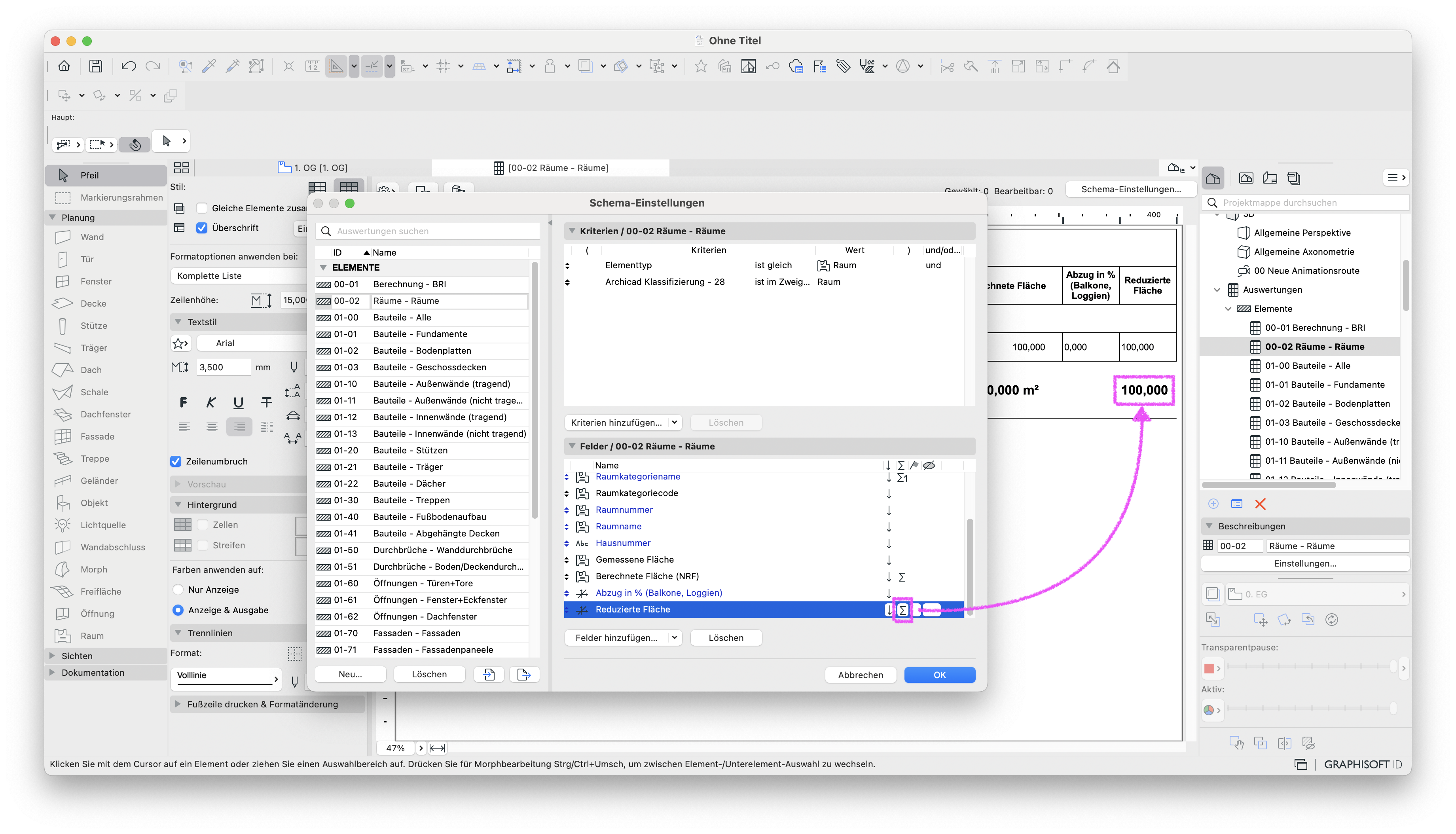Select the Anzeige & Ausgabe radio button
The height and width of the screenshot is (834, 1456).
click(x=178, y=610)
